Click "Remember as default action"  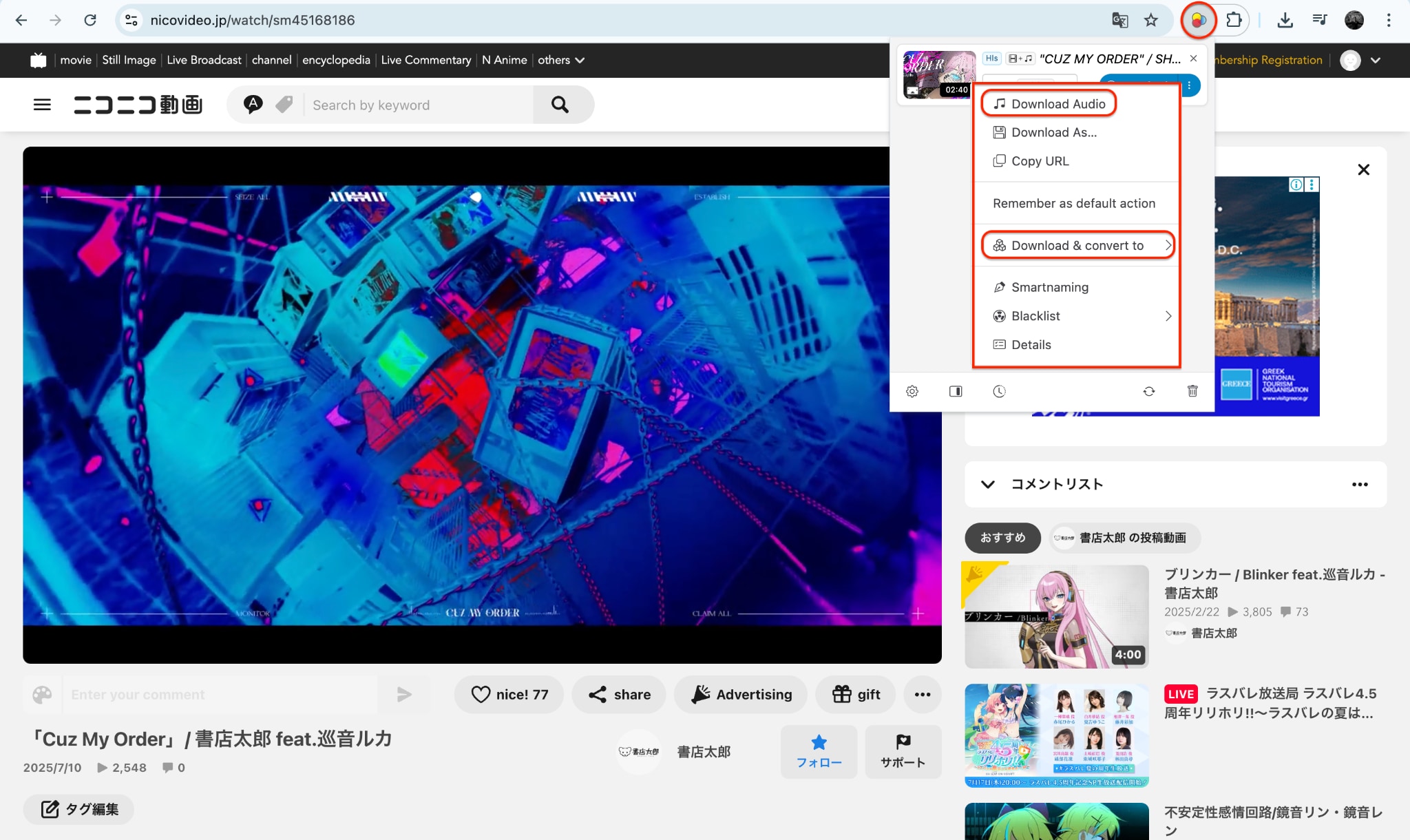(1074, 203)
